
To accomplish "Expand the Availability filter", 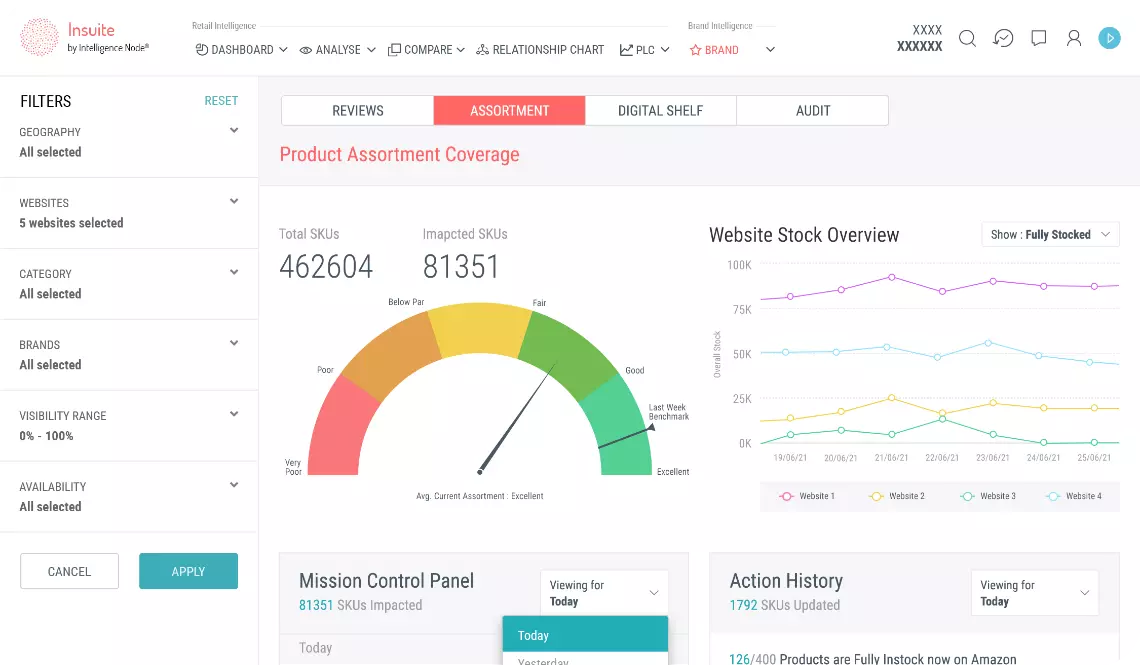I will [234, 485].
